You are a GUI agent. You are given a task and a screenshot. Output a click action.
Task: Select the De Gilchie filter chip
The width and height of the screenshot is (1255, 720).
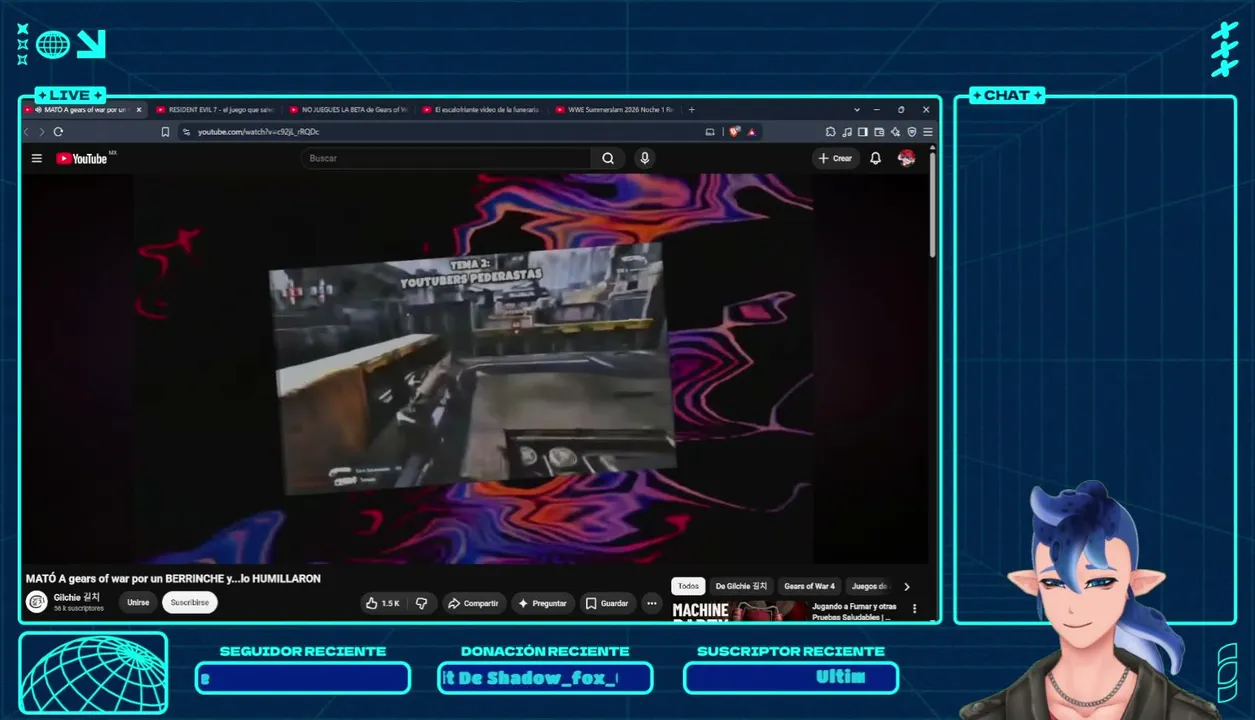(x=741, y=587)
